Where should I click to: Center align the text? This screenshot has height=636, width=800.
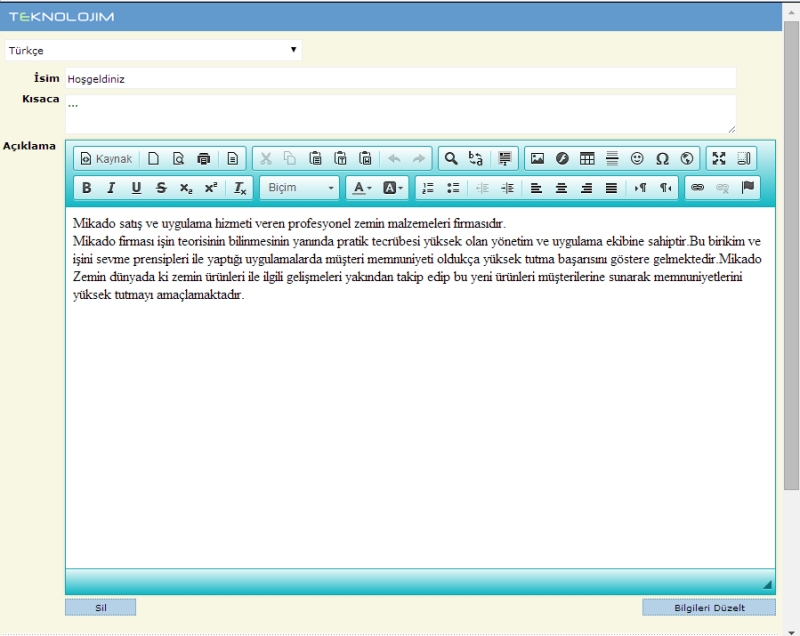pyautogui.click(x=561, y=188)
